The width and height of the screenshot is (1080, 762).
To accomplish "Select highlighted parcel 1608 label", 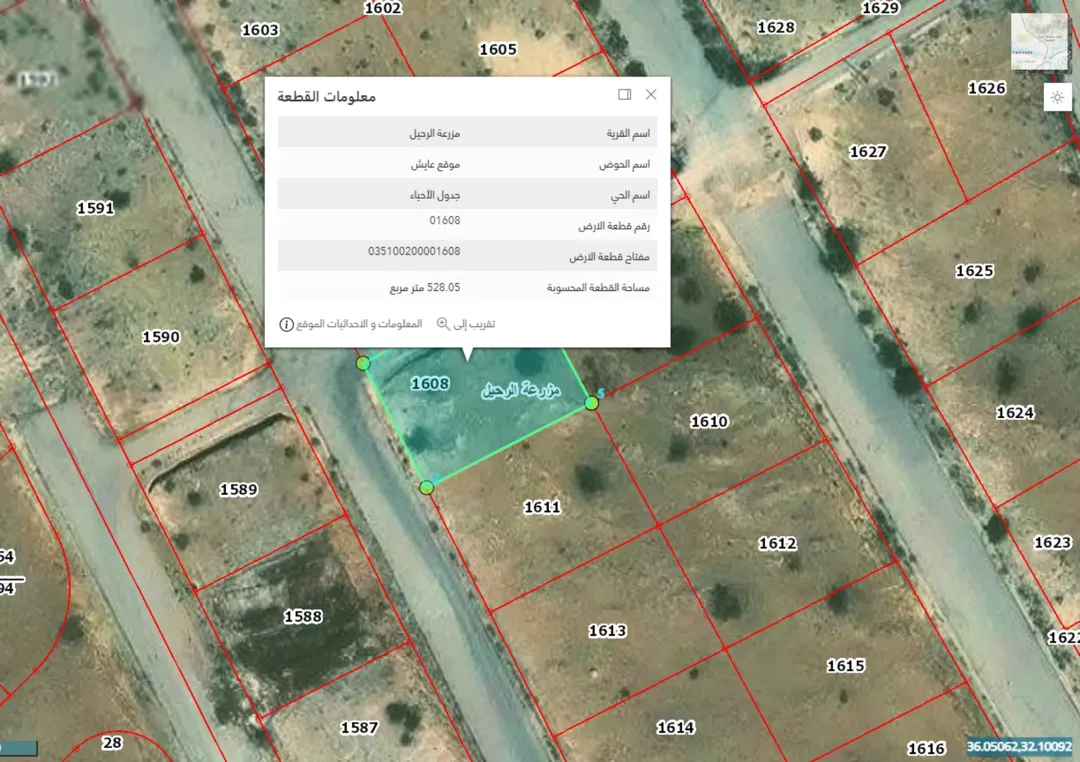I will (430, 383).
